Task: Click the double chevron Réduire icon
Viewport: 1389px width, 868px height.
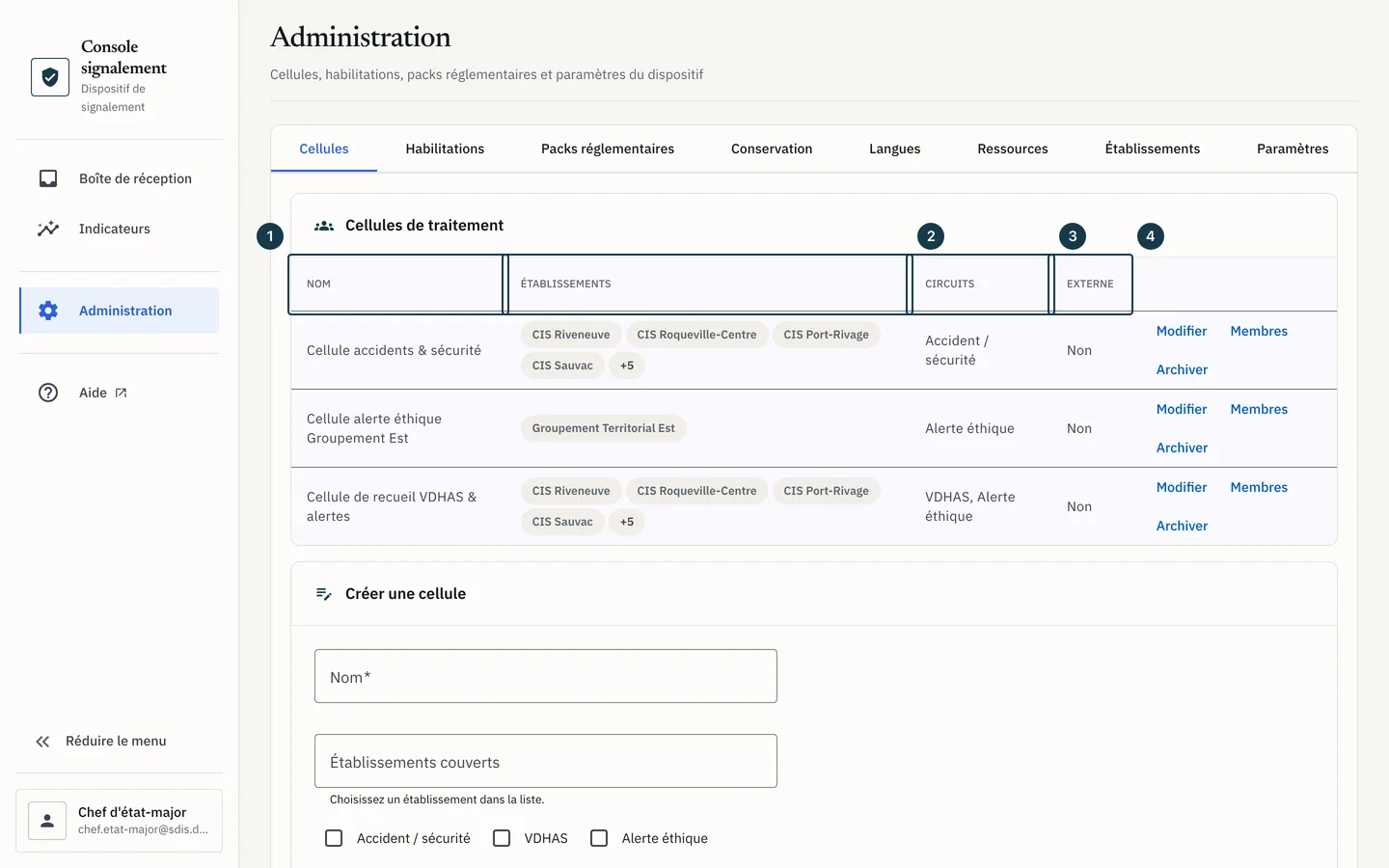Action: 42,742
